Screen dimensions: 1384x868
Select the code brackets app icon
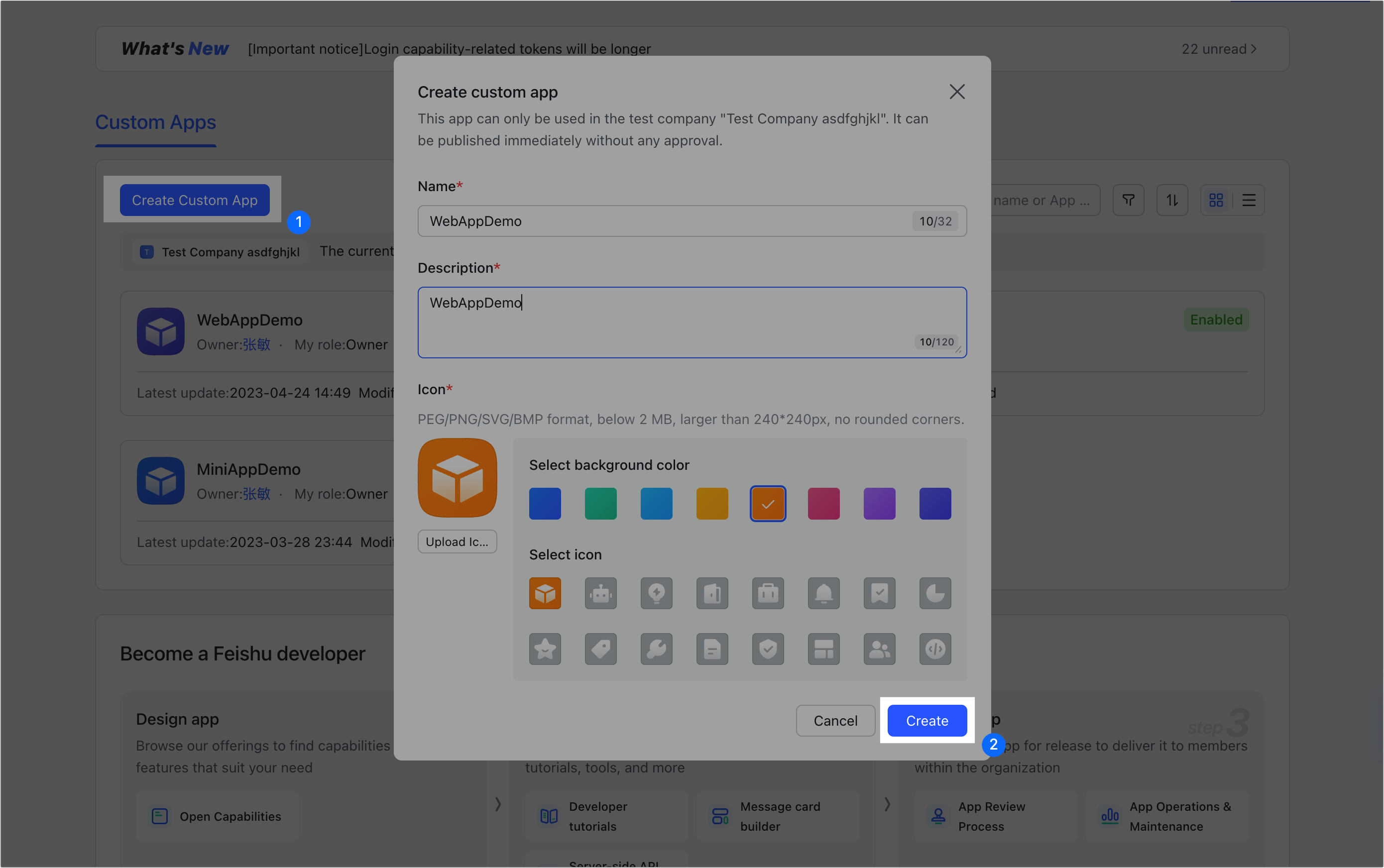pyautogui.click(x=935, y=649)
